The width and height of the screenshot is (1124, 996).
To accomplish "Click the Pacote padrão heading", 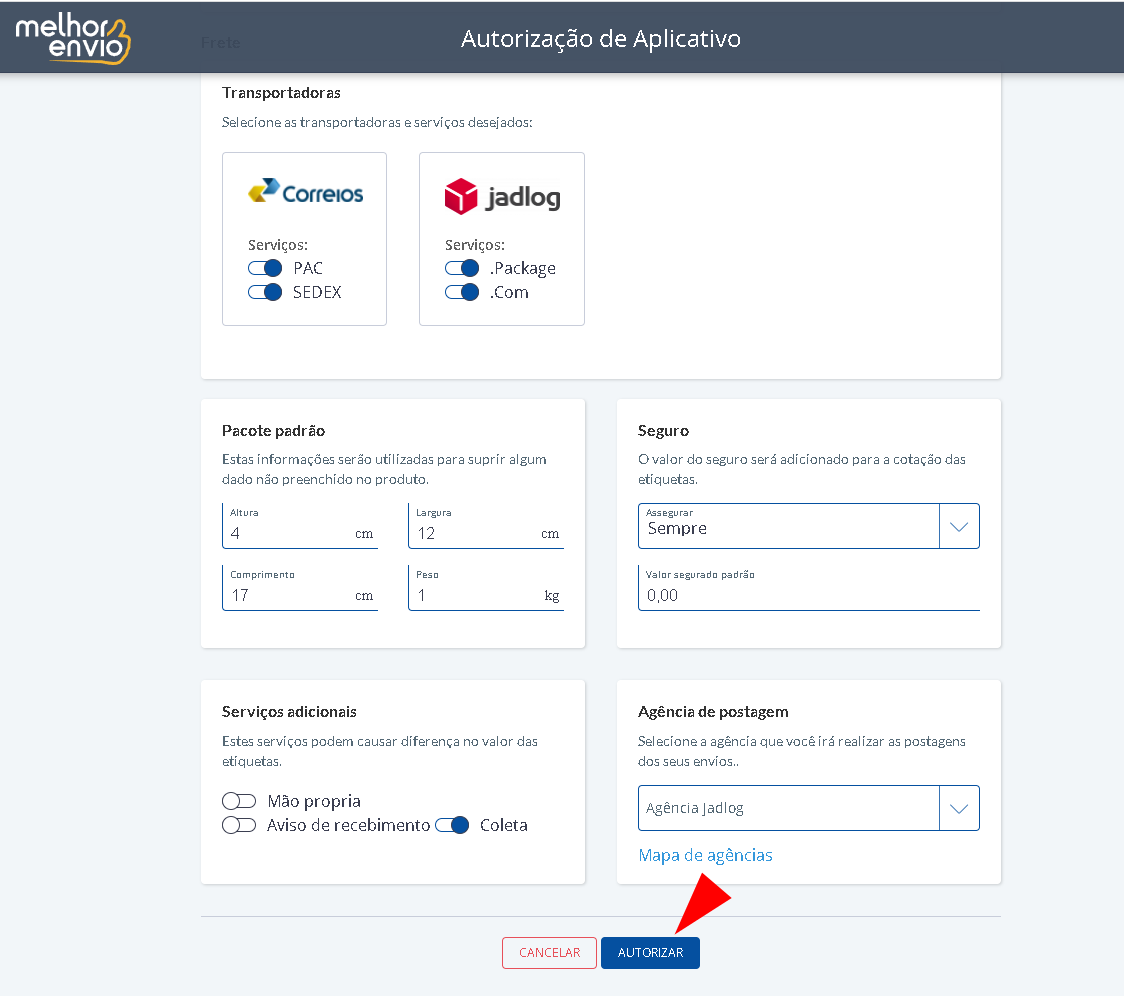I will 273,431.
